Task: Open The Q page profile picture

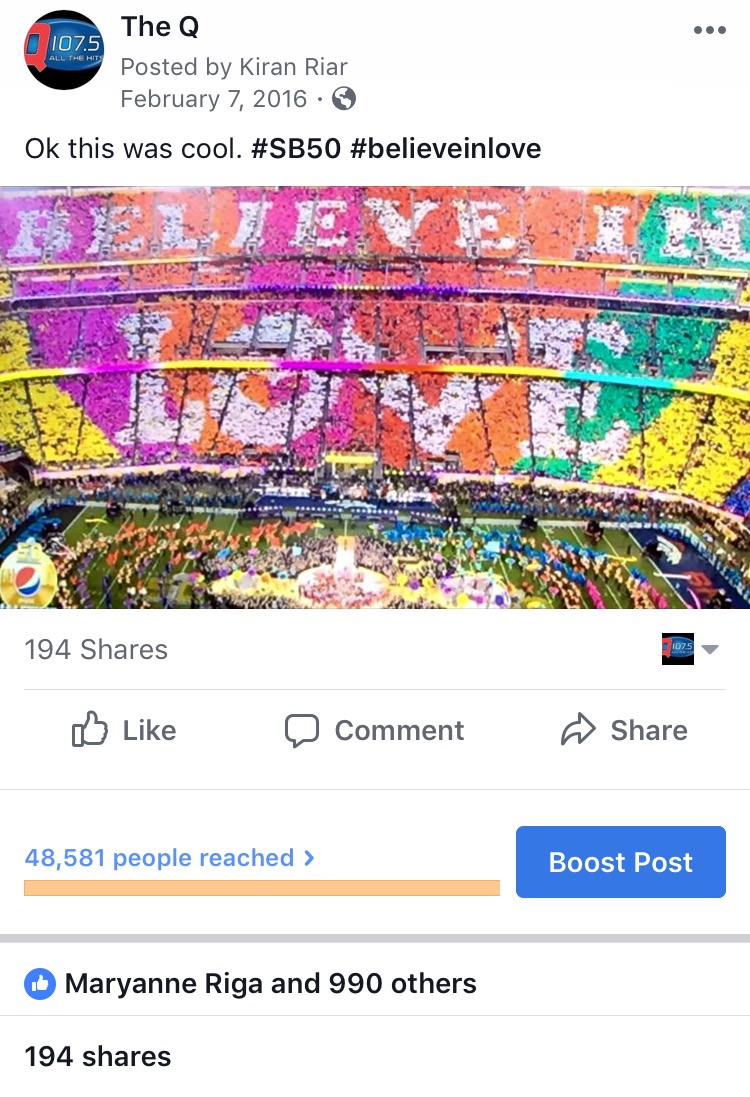Action: click(64, 50)
